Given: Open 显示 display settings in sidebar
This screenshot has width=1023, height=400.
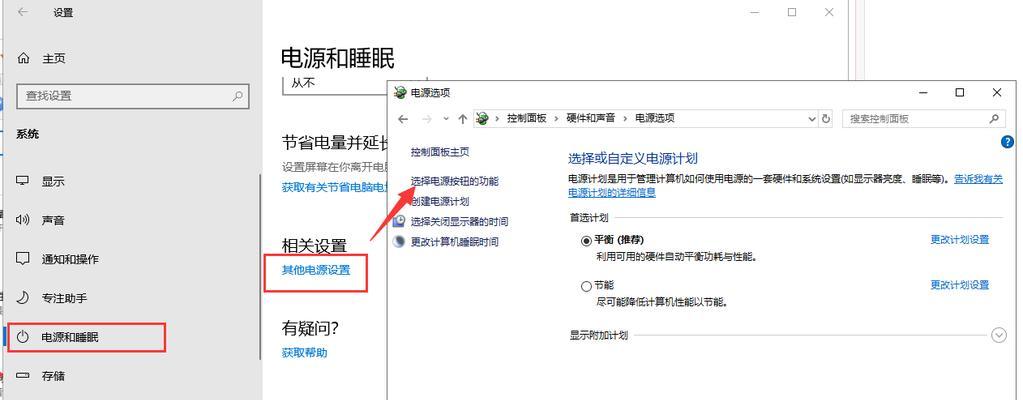Looking at the screenshot, I should tap(53, 181).
